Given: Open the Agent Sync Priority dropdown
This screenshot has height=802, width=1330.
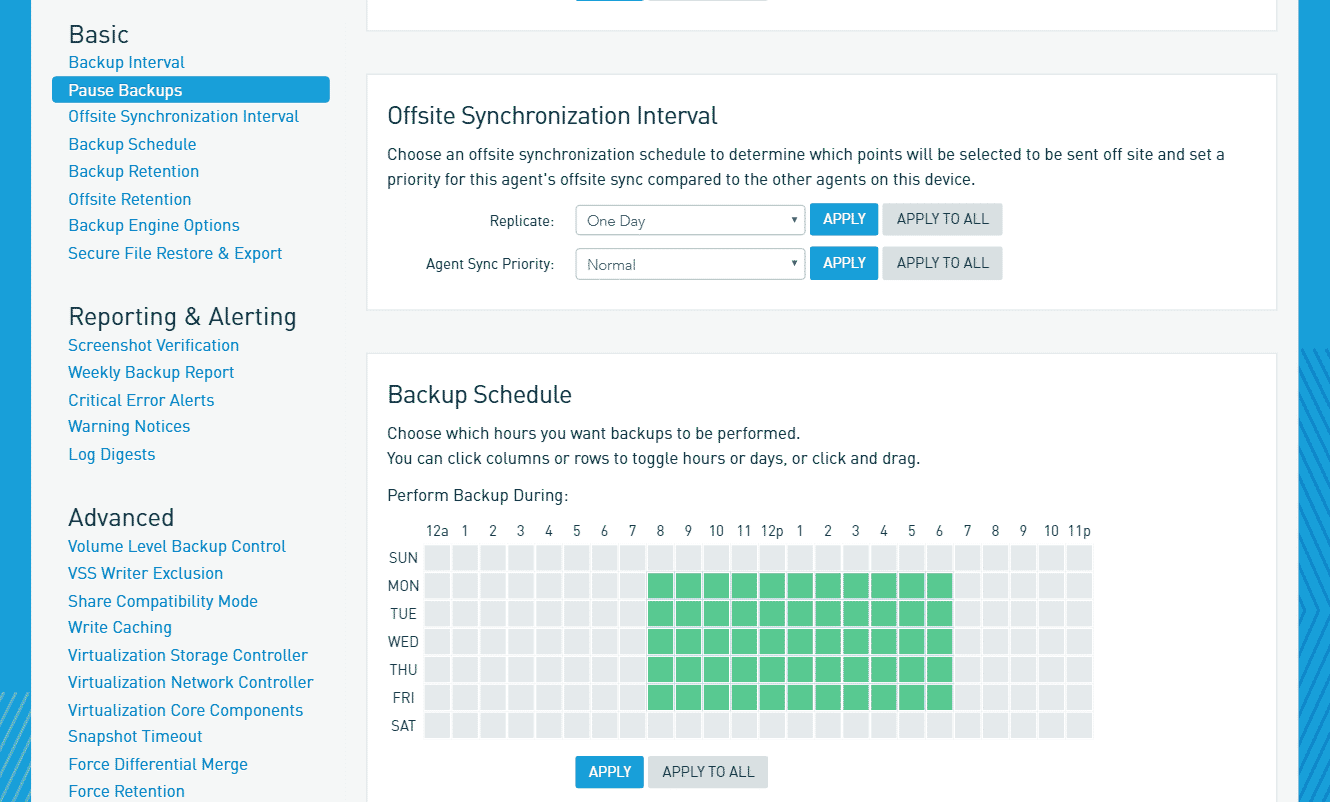Looking at the screenshot, I should [689, 263].
